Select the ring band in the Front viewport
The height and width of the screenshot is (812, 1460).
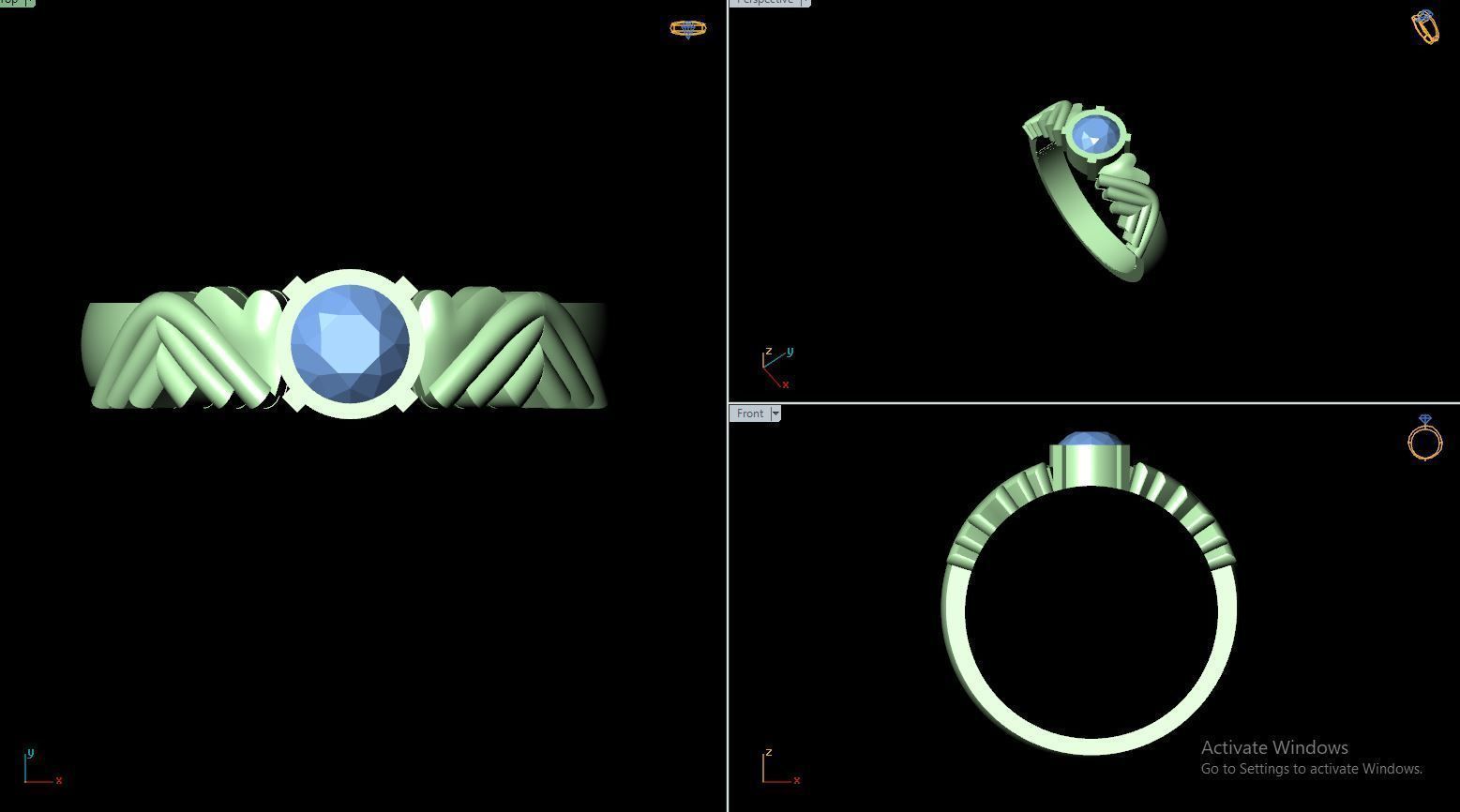tap(1089, 745)
